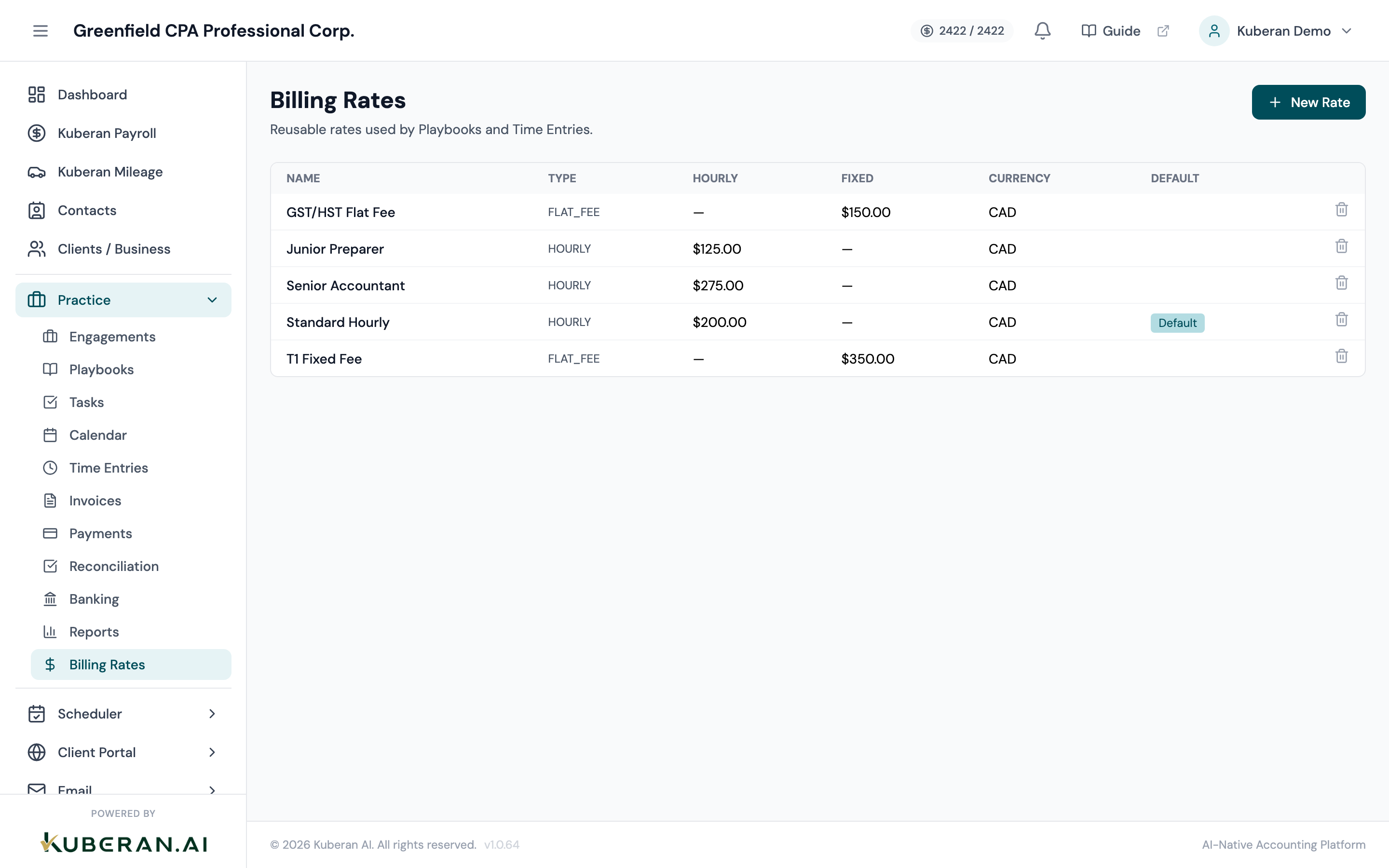Open the Junior Preparer rate name

(335, 249)
